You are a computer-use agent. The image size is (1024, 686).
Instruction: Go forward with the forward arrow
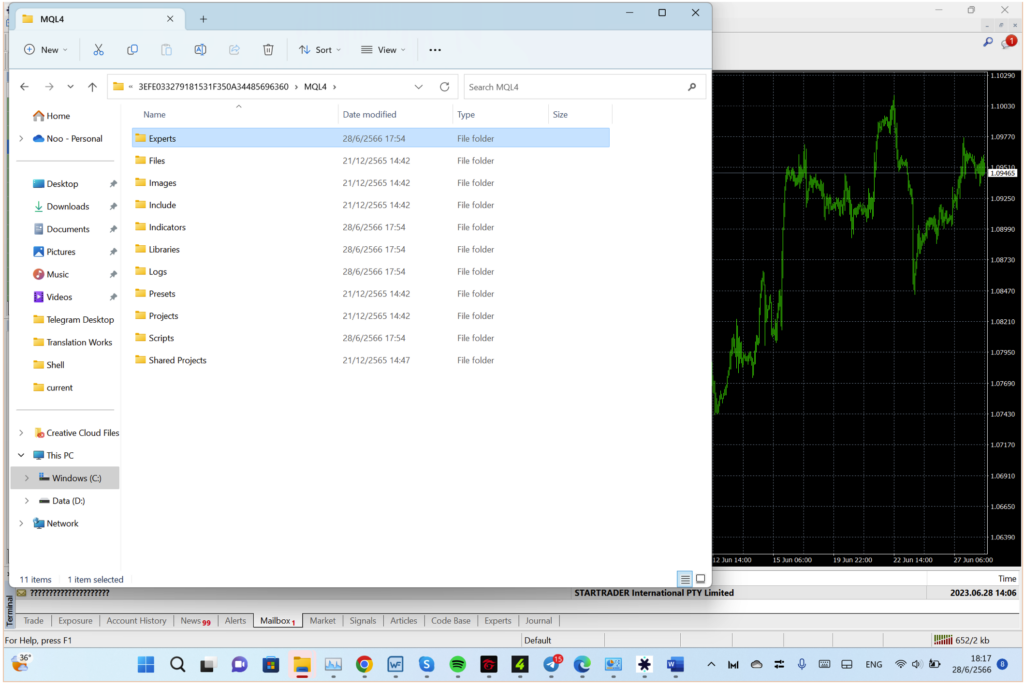49,86
